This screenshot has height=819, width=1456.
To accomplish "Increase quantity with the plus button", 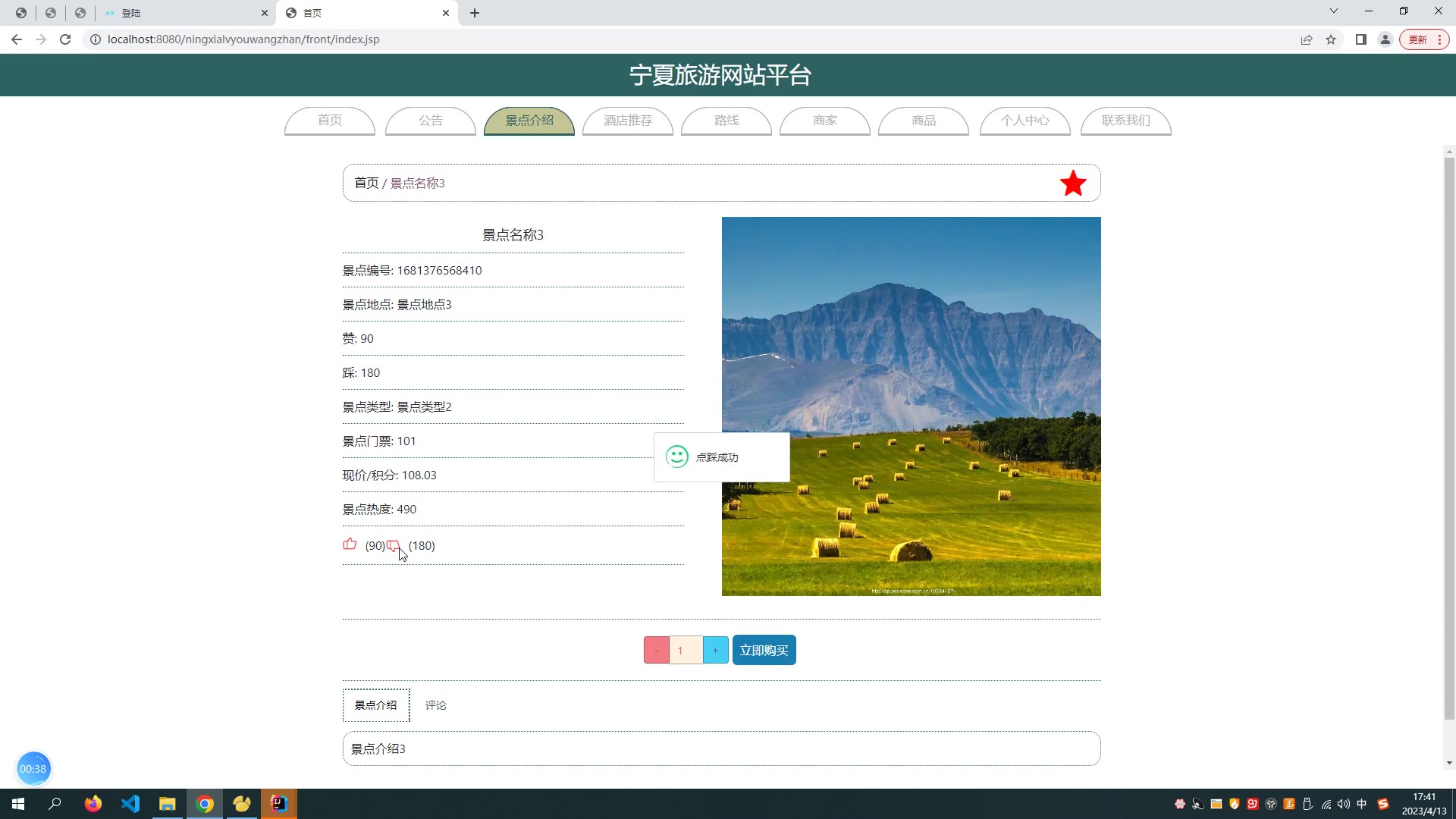I will pos(715,650).
